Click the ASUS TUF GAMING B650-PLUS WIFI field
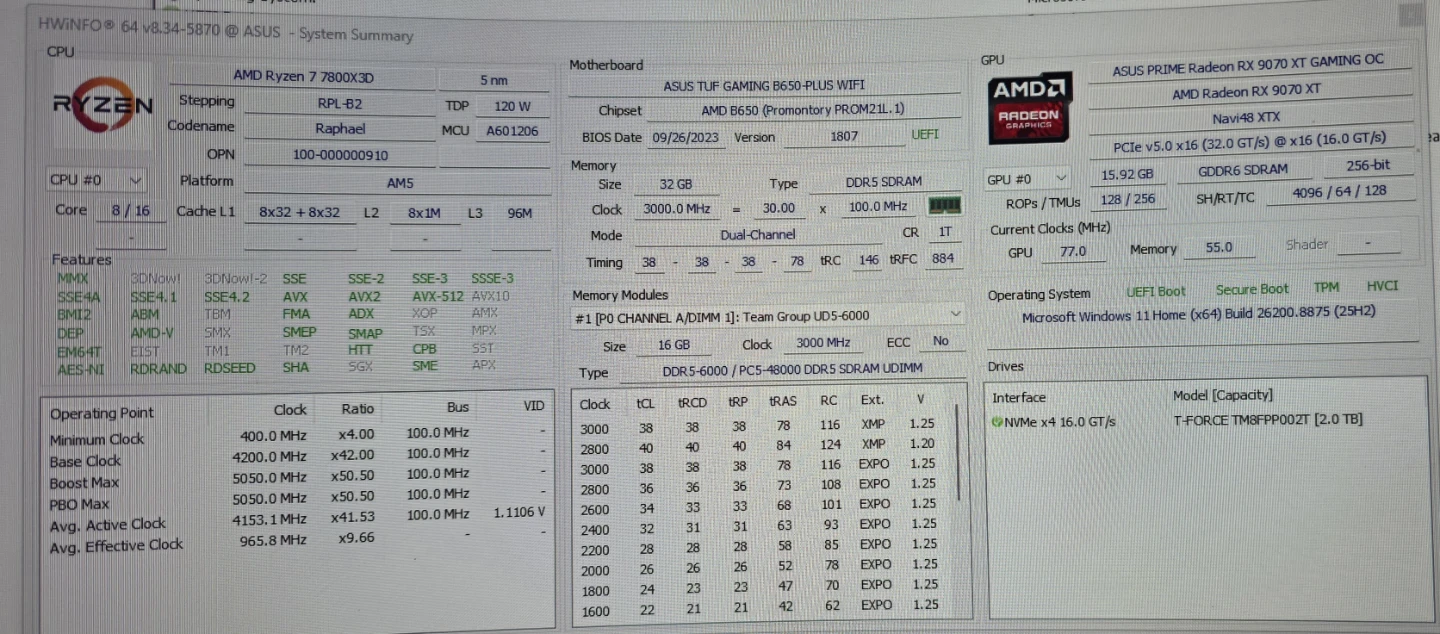The height and width of the screenshot is (634, 1440). click(764, 86)
